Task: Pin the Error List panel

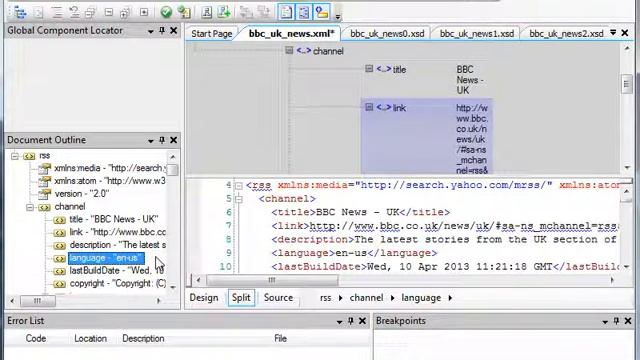Action: [351, 321]
